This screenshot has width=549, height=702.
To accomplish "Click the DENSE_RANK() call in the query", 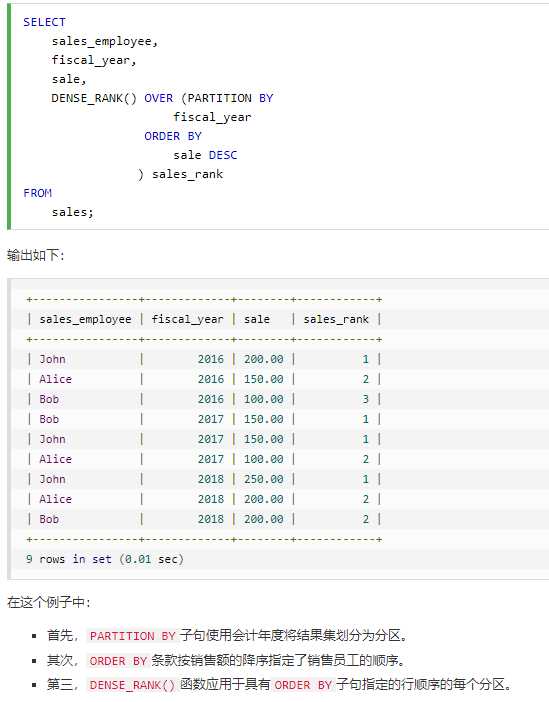I will pyautogui.click(x=94, y=98).
